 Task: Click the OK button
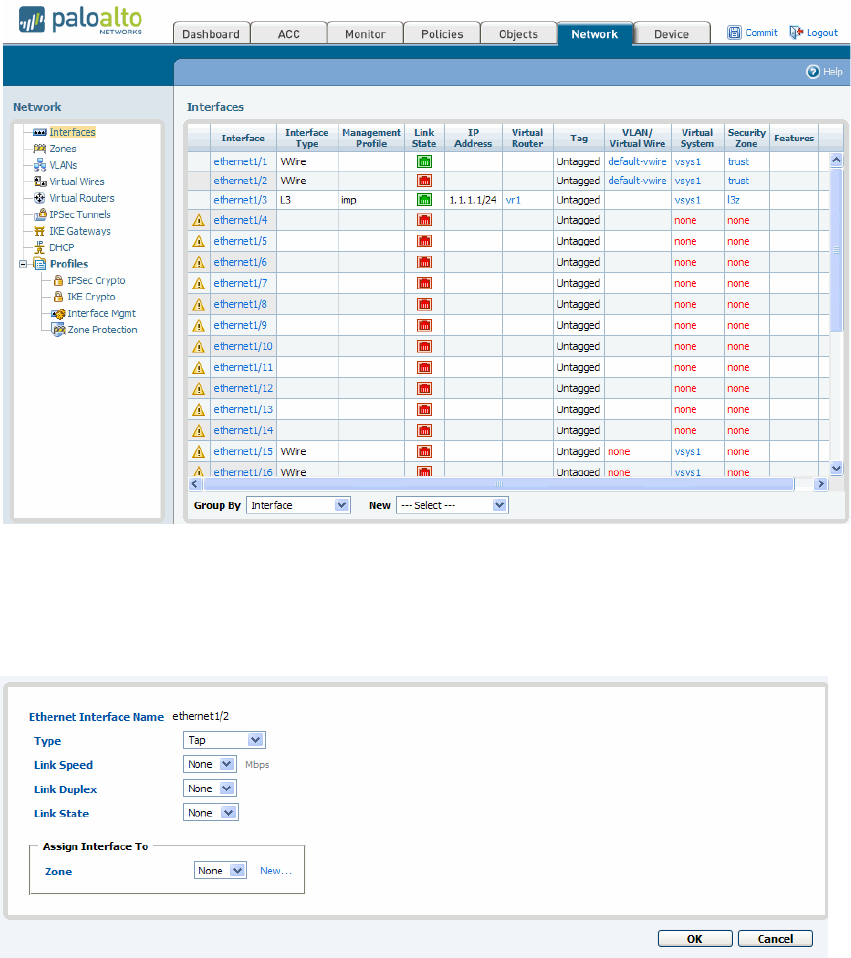click(695, 939)
